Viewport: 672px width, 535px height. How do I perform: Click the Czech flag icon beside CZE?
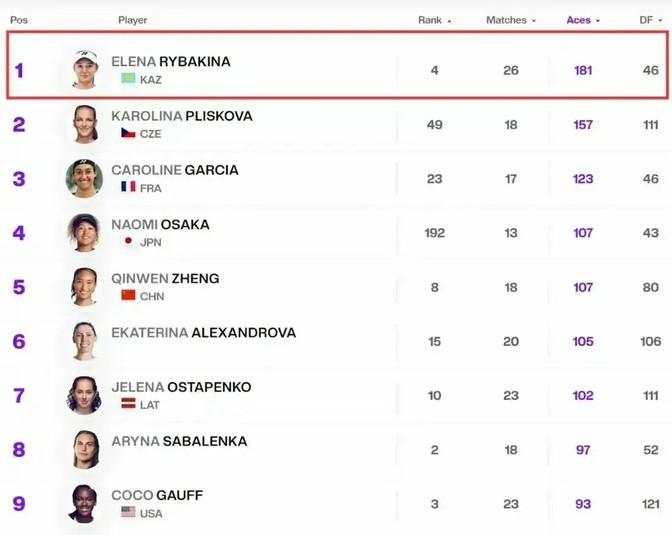(128, 133)
